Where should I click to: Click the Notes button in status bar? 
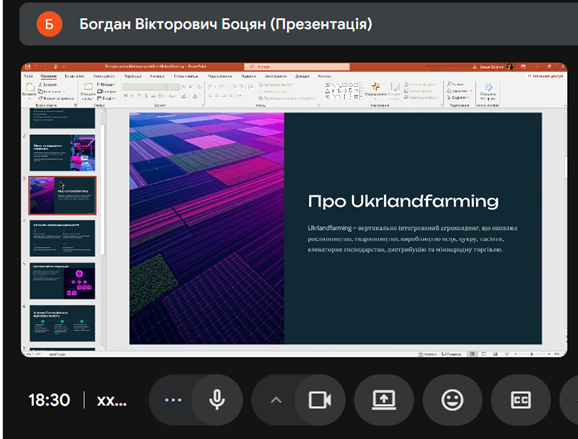click(x=428, y=354)
